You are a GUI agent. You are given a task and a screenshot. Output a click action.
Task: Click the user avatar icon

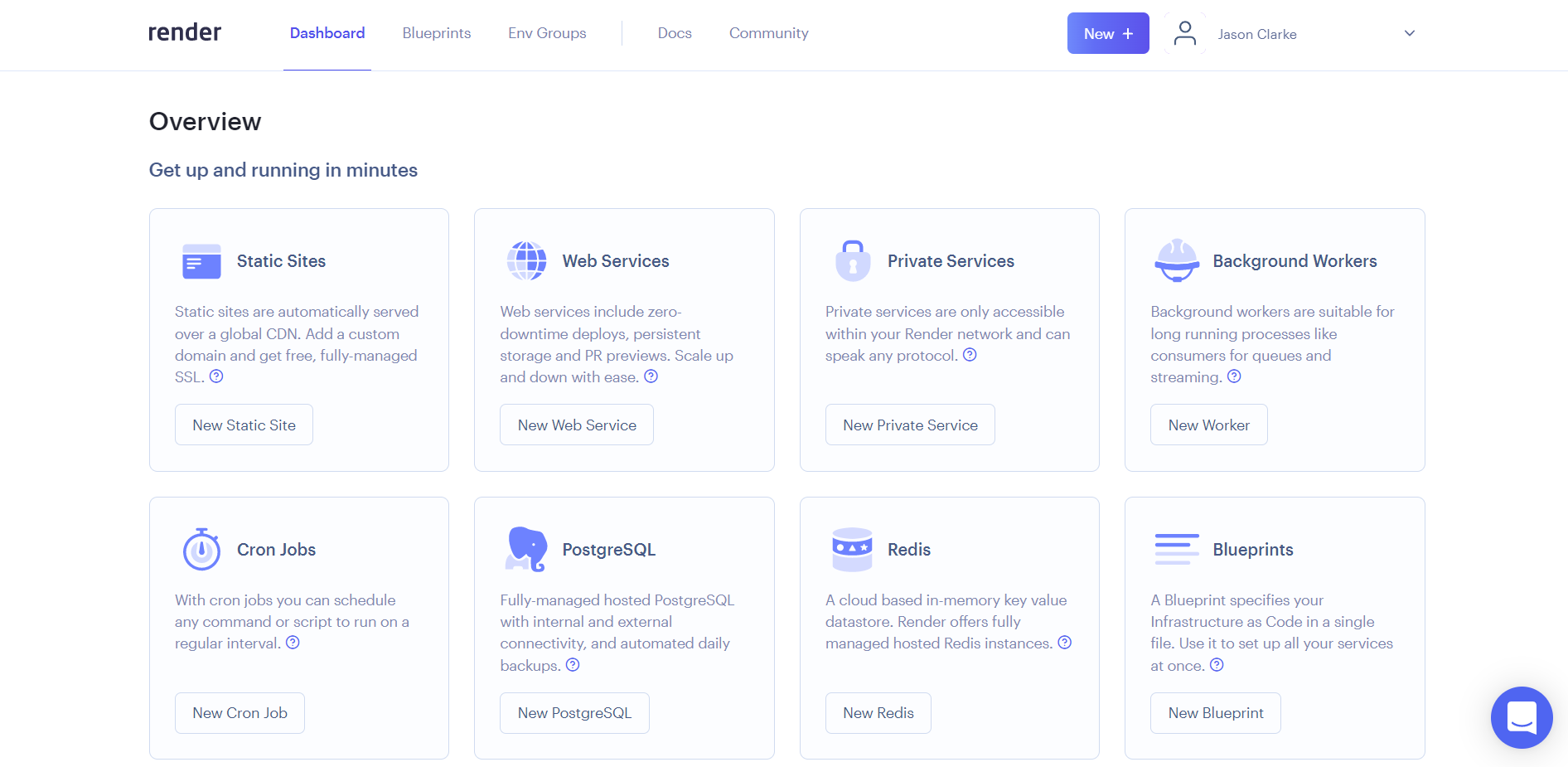coord(1185,34)
